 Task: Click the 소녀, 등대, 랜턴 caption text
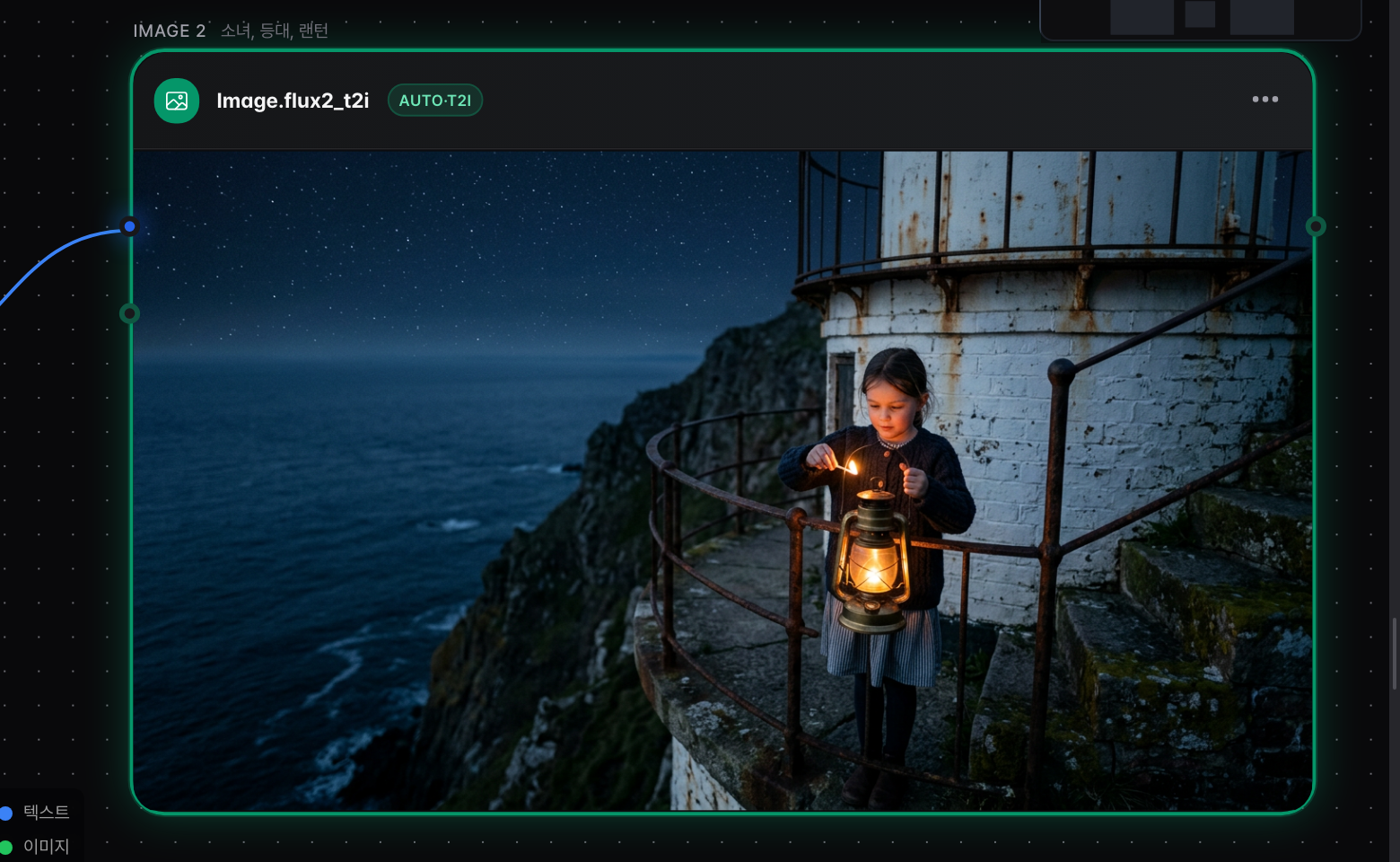275,31
